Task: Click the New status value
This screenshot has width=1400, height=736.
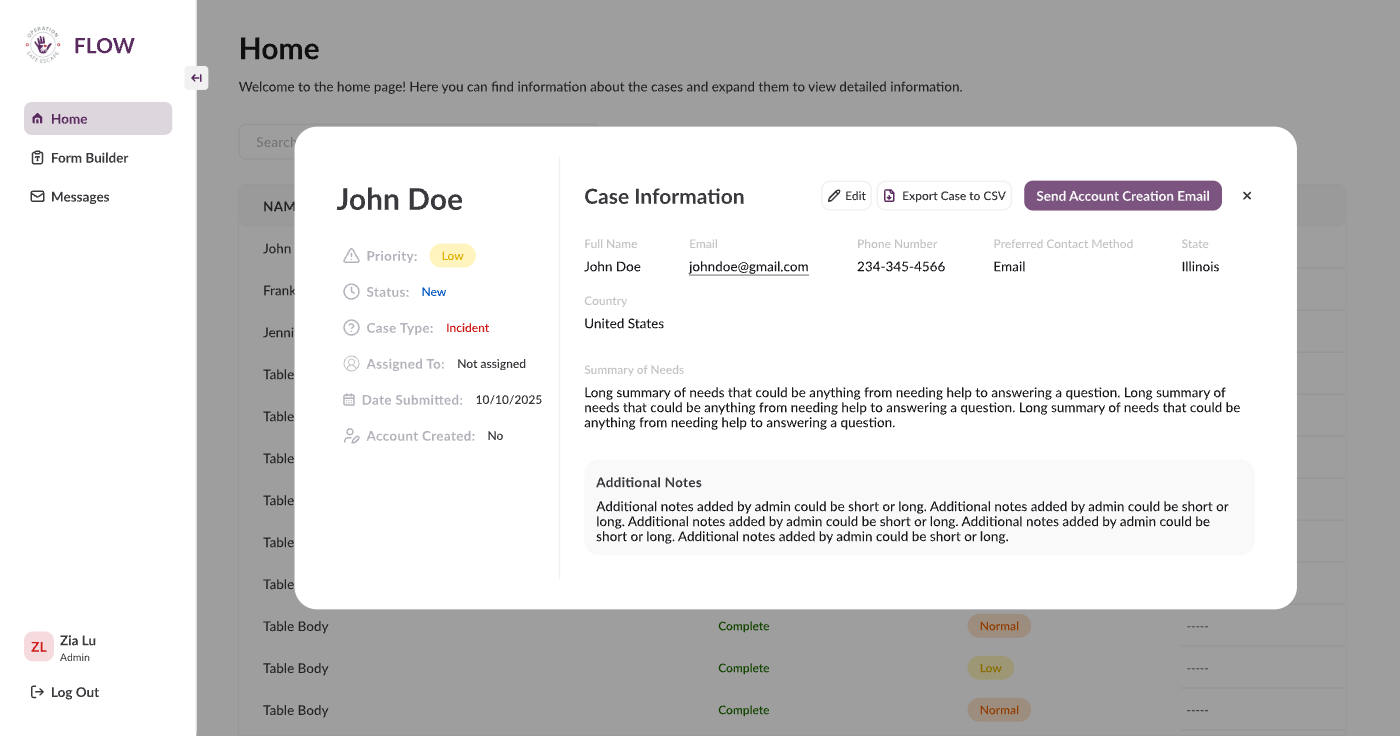Action: point(434,292)
